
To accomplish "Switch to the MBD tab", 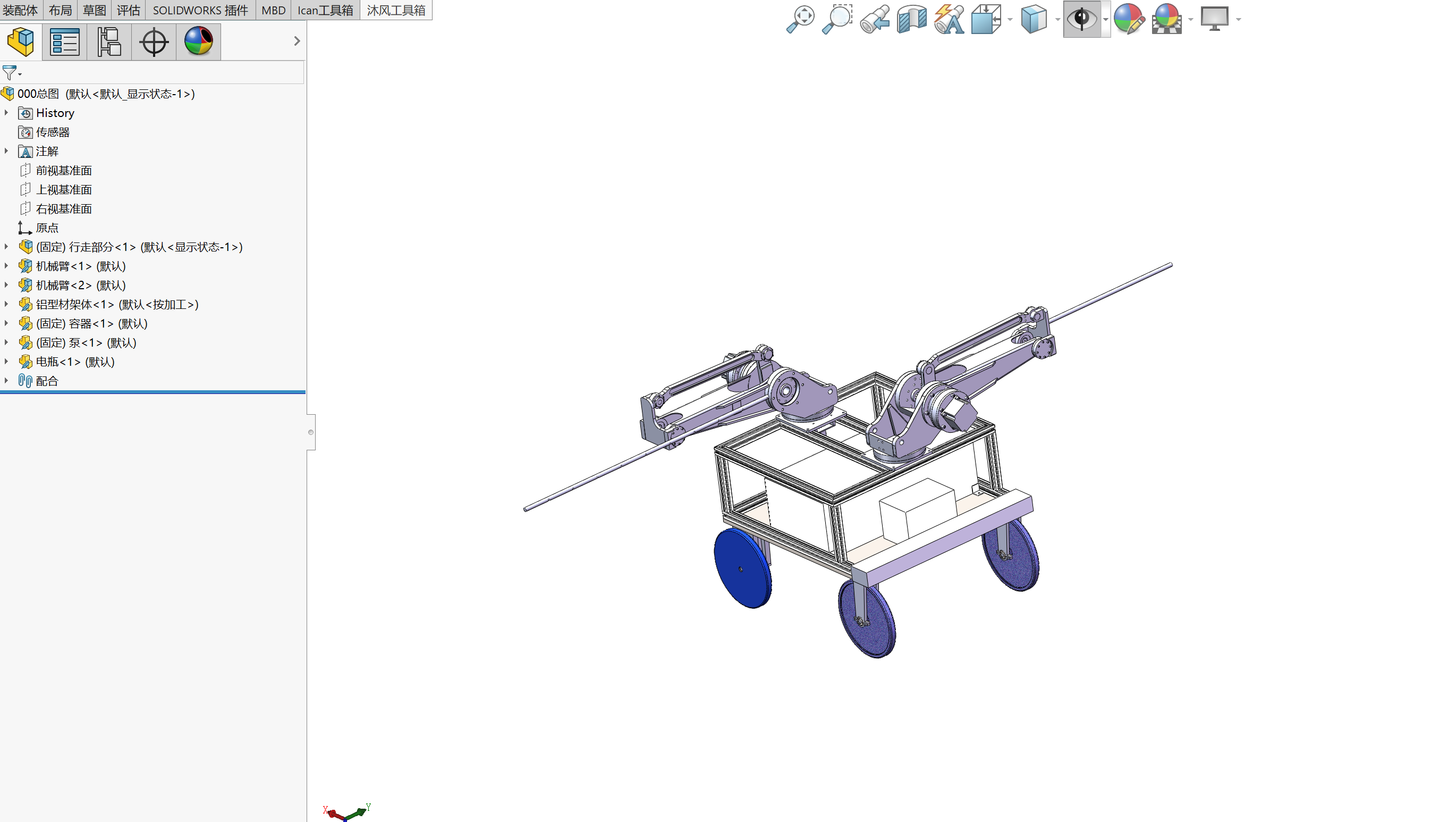I will pyautogui.click(x=274, y=10).
